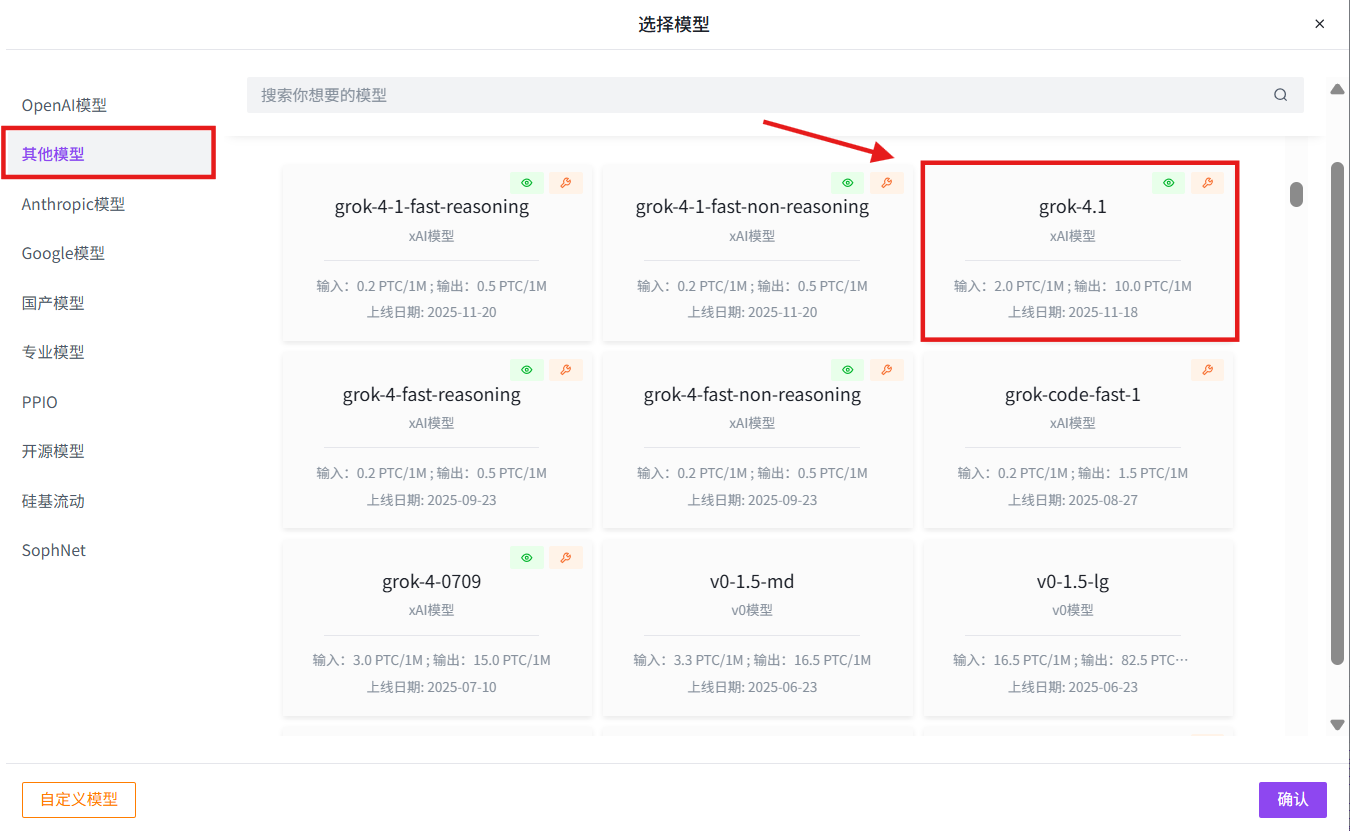Click the wrench icon on grok-4-0709
This screenshot has width=1350, height=831.
point(567,557)
